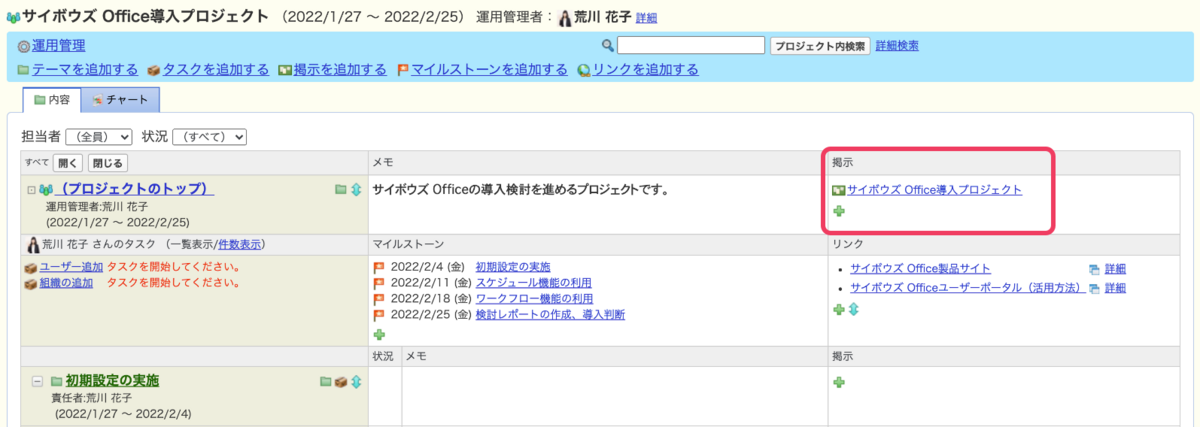This screenshot has height=427, width=1200.
Task: Click the リンクを追加する link
Action: coord(645,70)
